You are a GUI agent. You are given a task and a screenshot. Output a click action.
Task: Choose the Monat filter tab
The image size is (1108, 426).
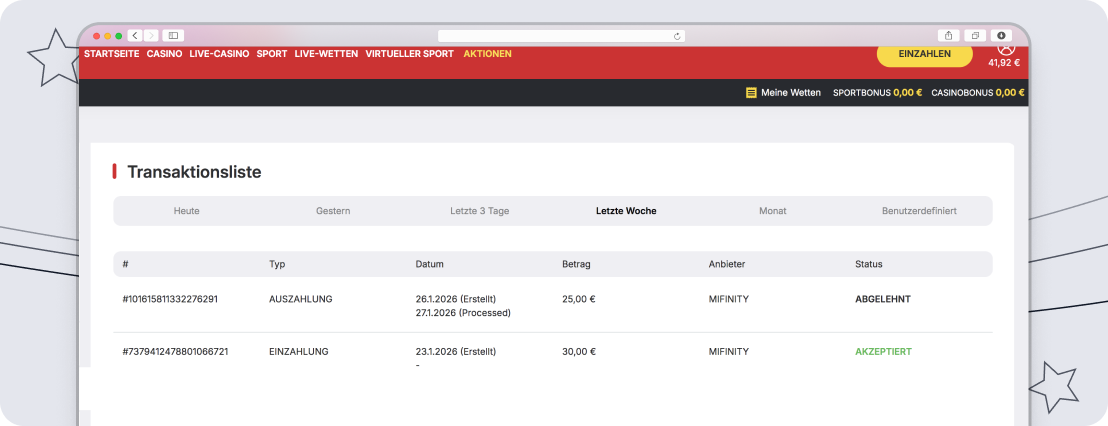point(772,211)
